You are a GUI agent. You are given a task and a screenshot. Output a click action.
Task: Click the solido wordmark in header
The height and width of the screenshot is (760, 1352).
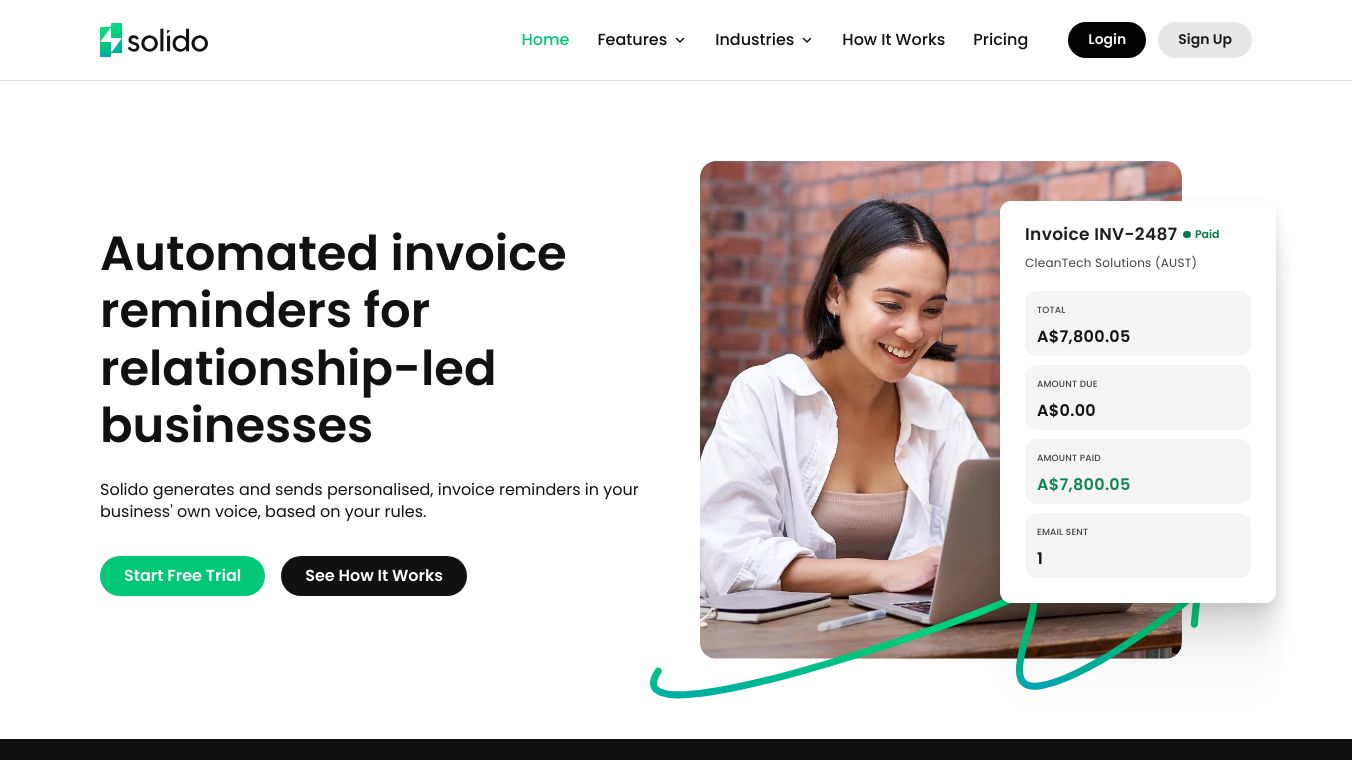[168, 41]
